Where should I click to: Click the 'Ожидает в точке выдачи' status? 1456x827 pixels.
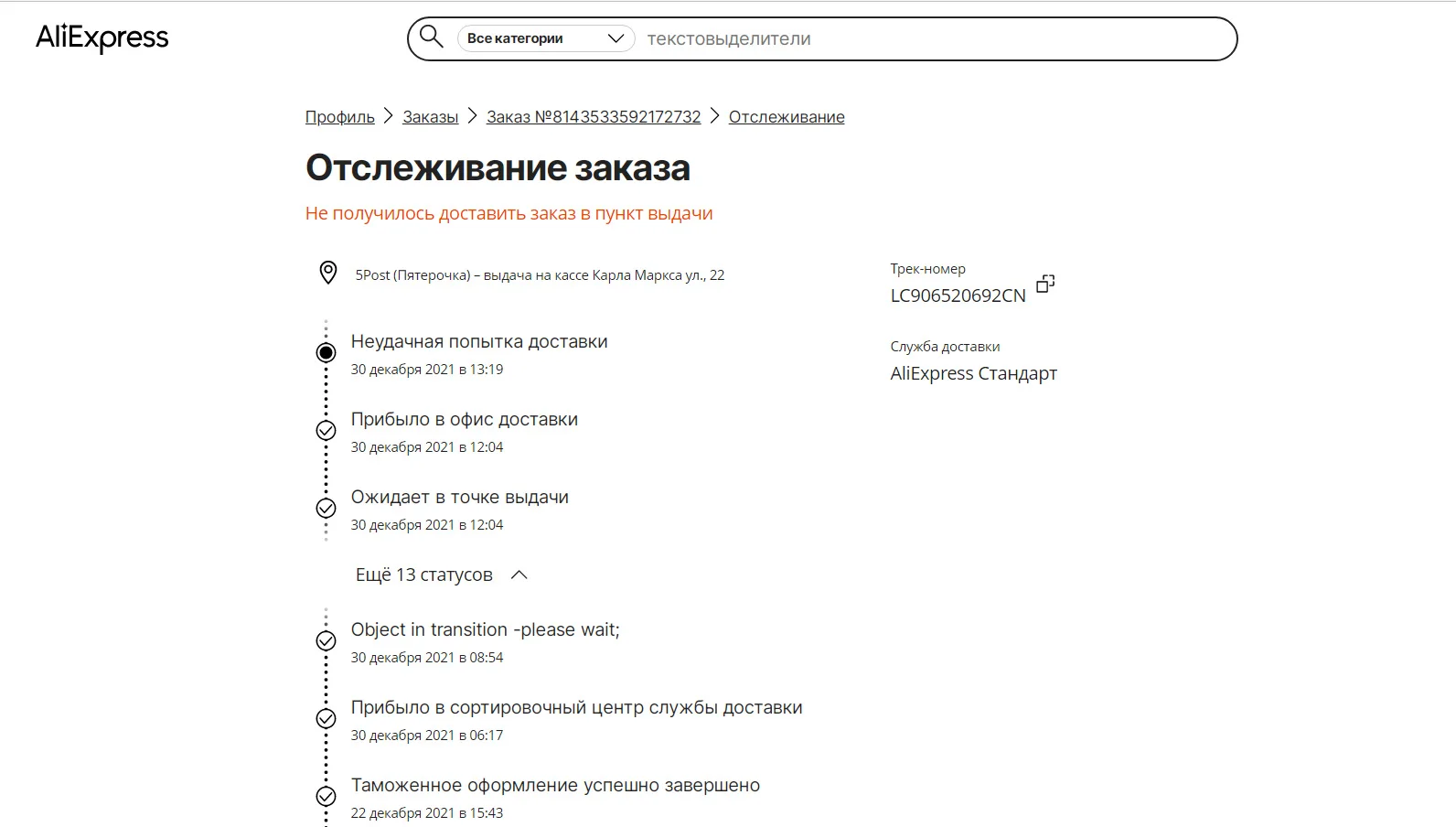(460, 498)
